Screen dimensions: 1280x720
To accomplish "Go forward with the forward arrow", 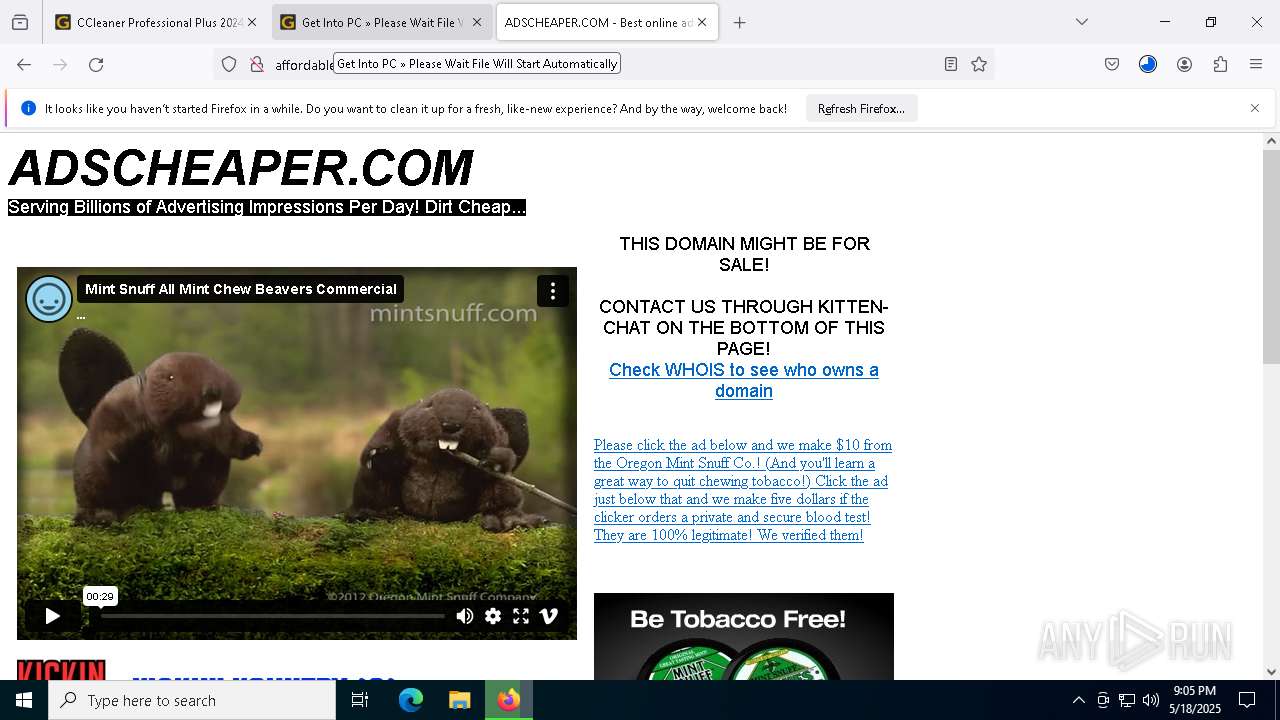I will click(60, 64).
